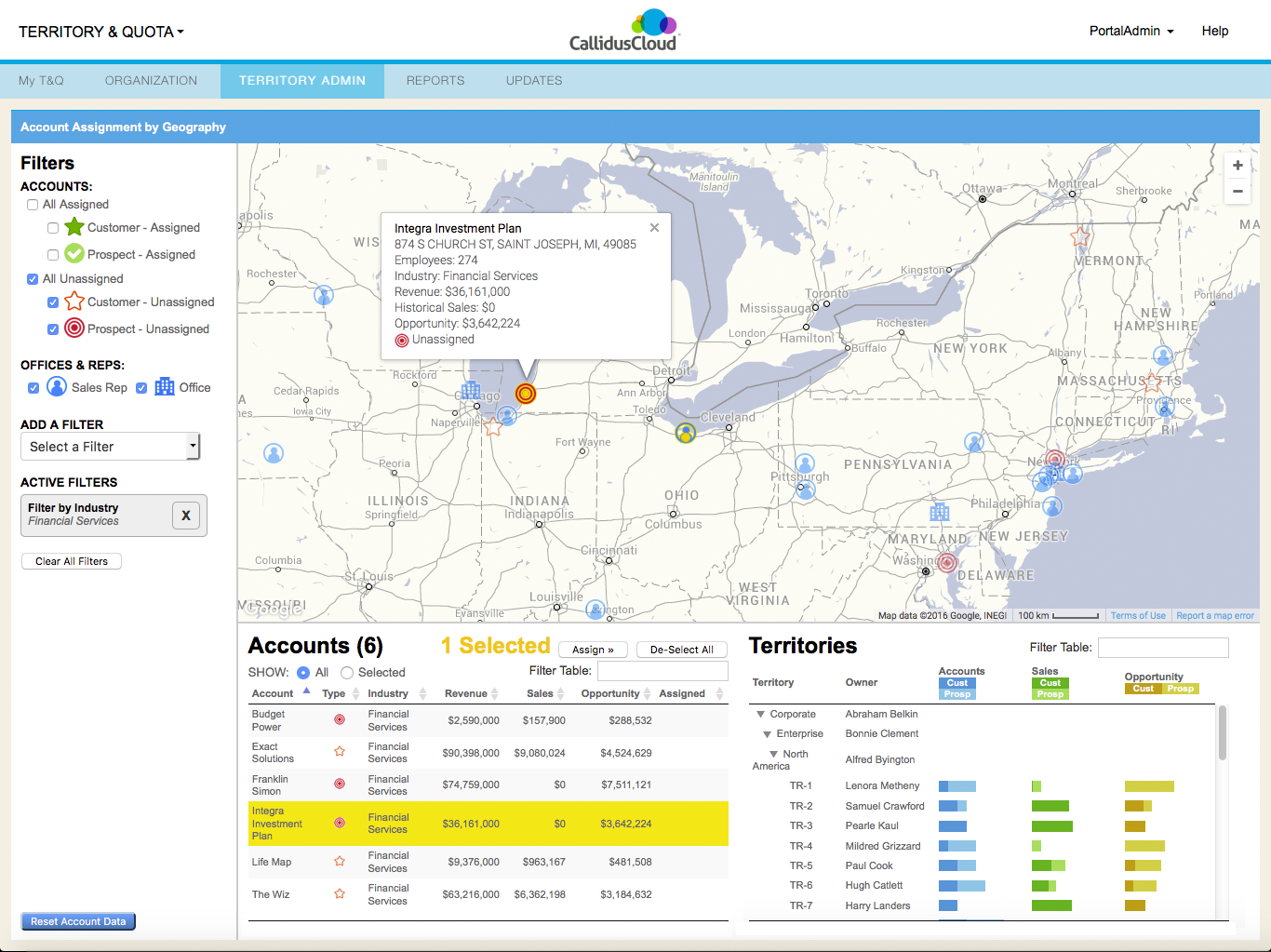Click the Office building icon in Filters
This screenshot has height=952, width=1271.
pyautogui.click(x=164, y=387)
